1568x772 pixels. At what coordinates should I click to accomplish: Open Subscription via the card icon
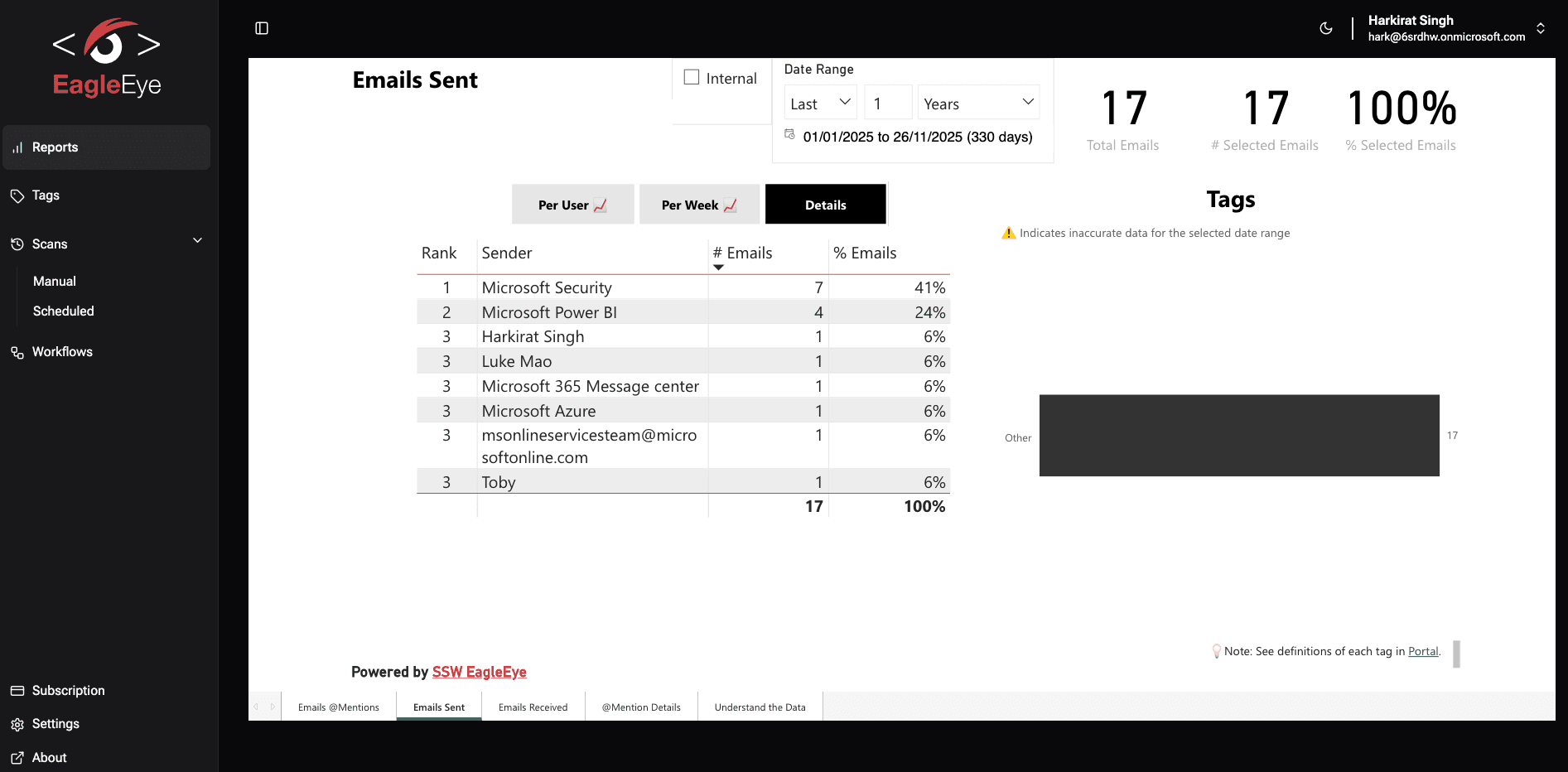coord(18,690)
